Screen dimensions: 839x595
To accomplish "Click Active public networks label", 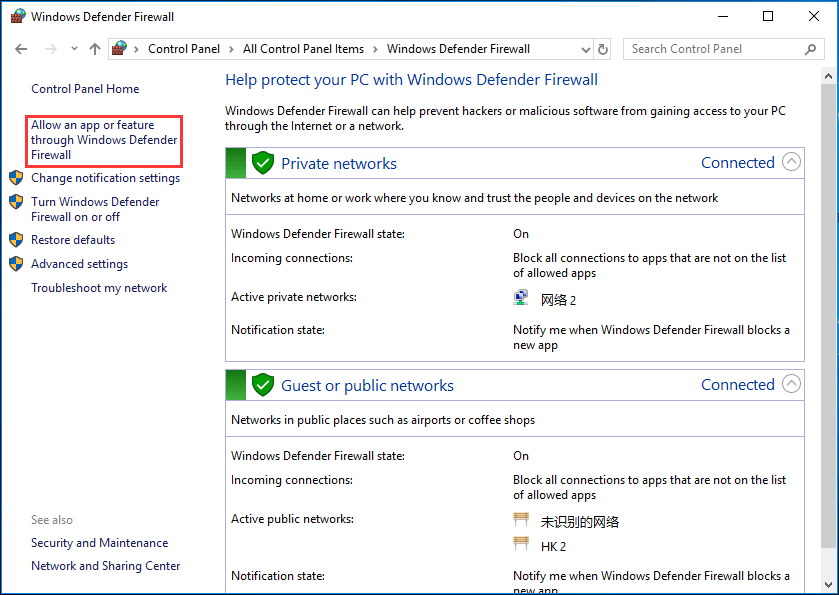I will pyautogui.click(x=292, y=519).
